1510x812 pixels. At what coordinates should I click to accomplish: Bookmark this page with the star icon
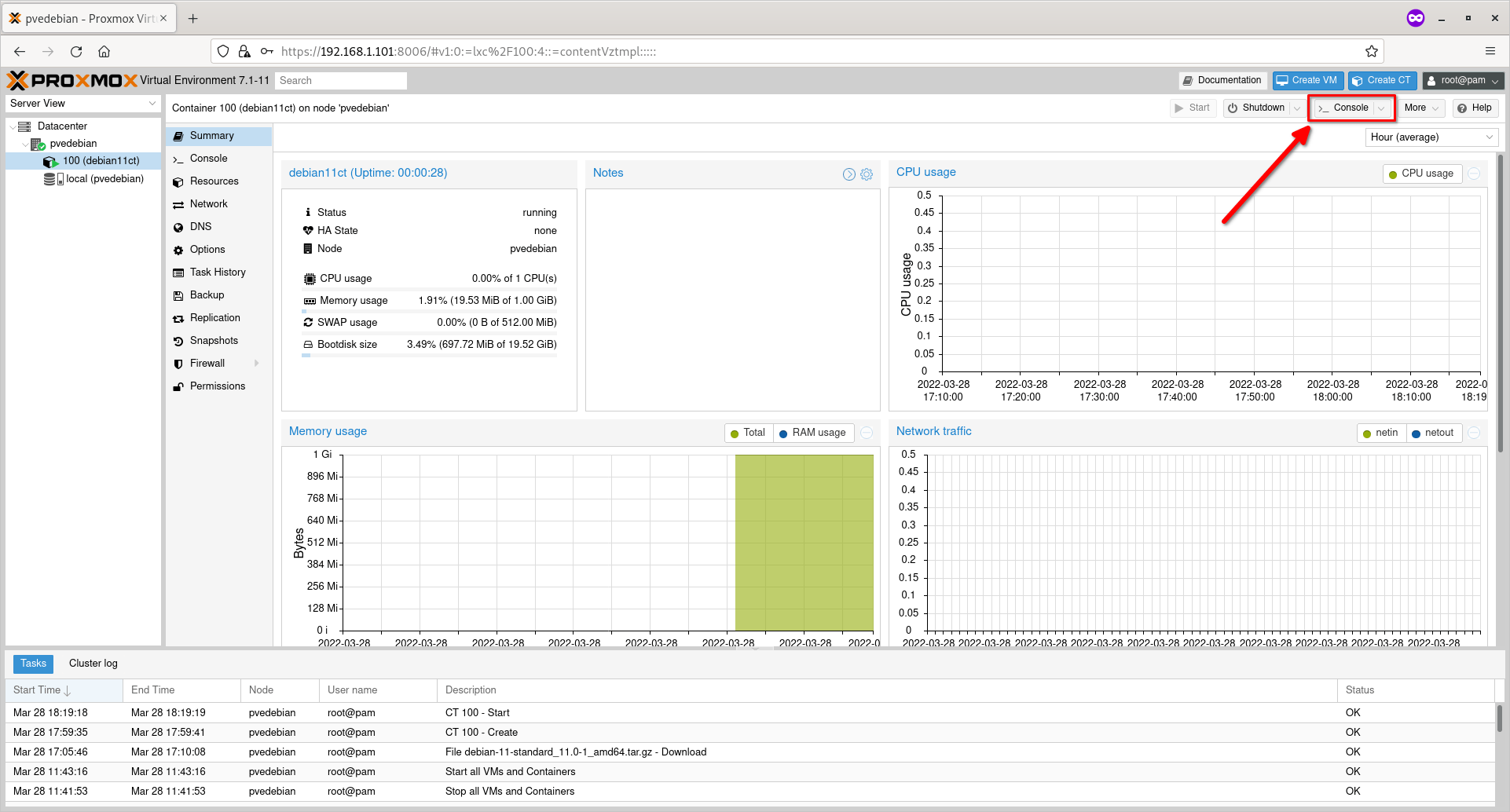(x=1372, y=52)
